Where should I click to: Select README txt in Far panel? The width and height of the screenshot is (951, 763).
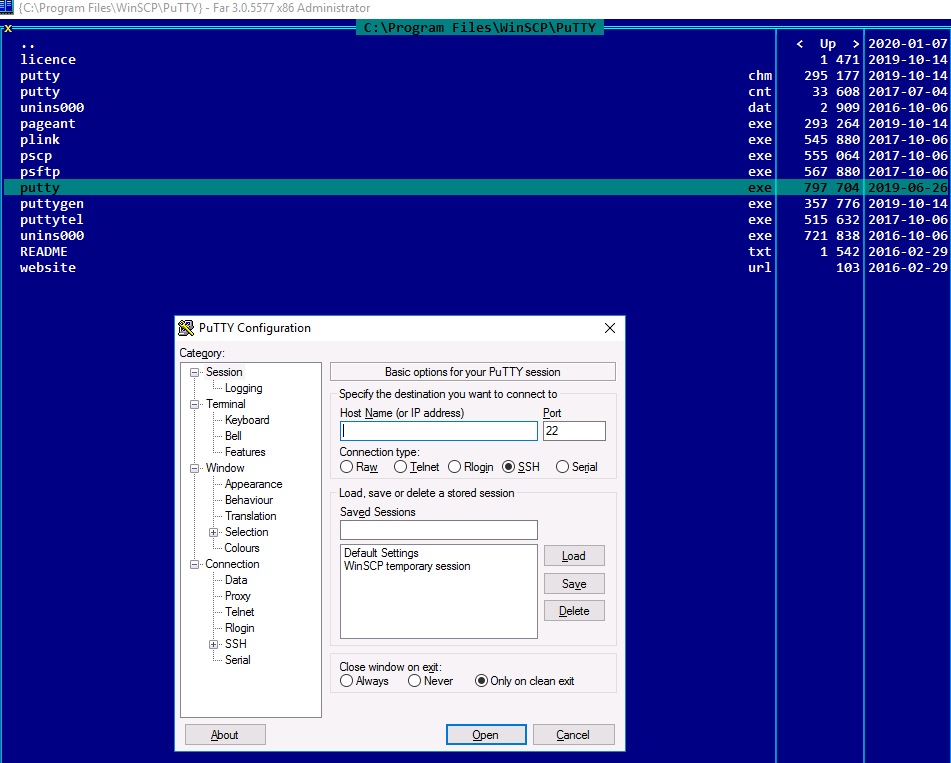pyautogui.click(x=389, y=252)
